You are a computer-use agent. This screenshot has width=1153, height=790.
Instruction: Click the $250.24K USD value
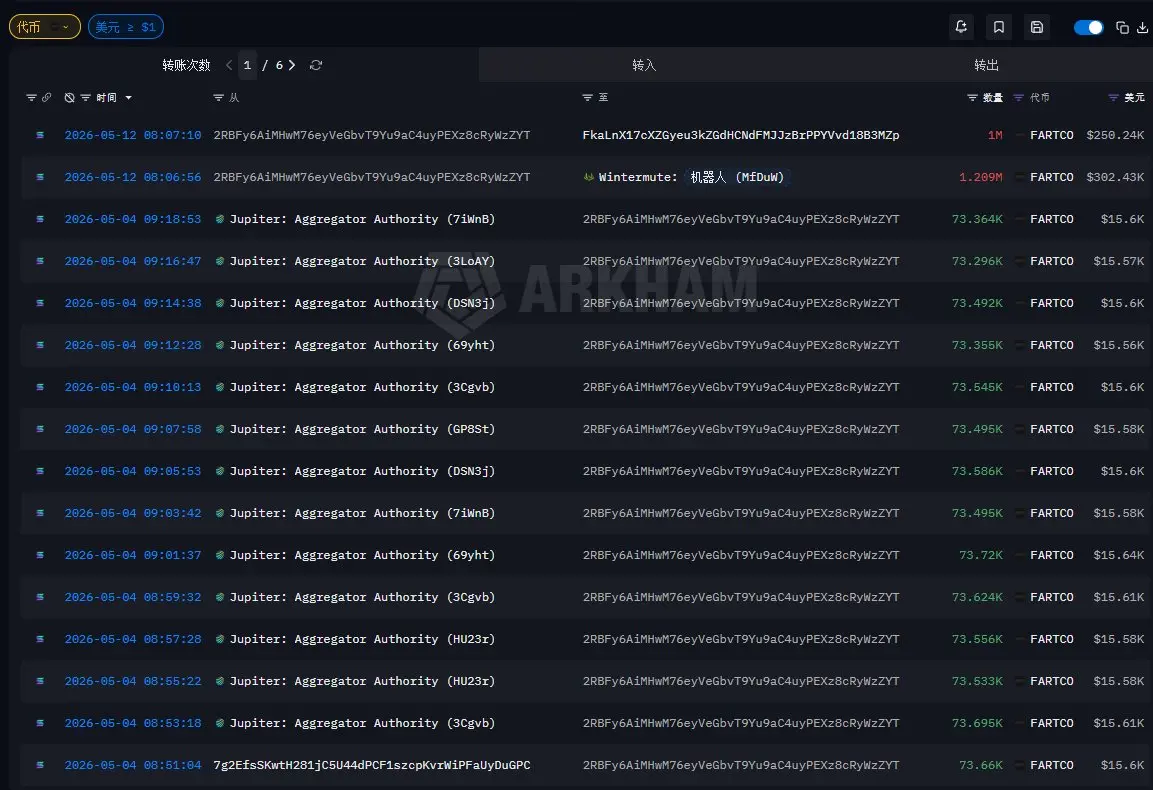[x=1115, y=135]
